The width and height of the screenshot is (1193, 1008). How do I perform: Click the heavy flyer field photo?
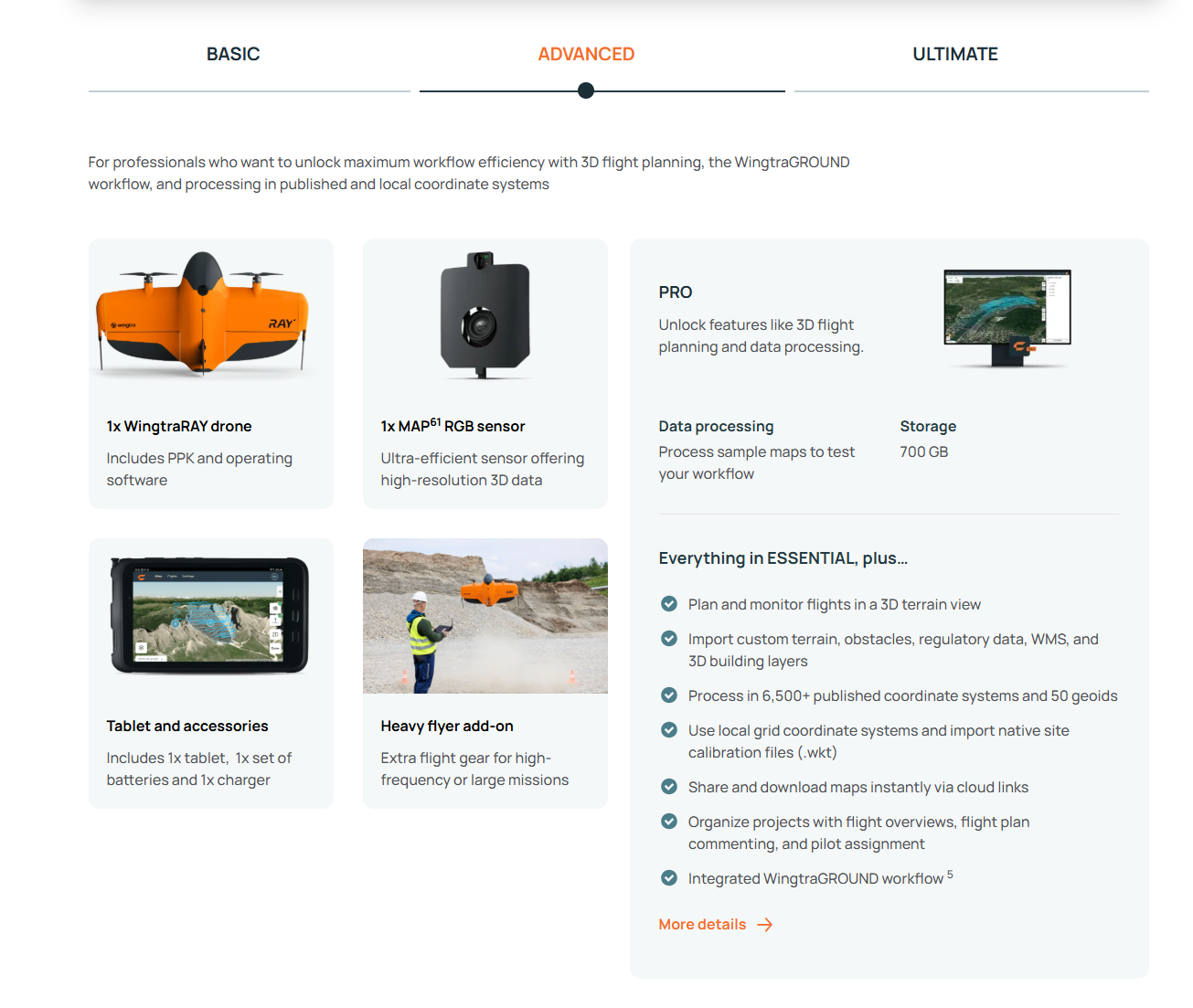(485, 616)
